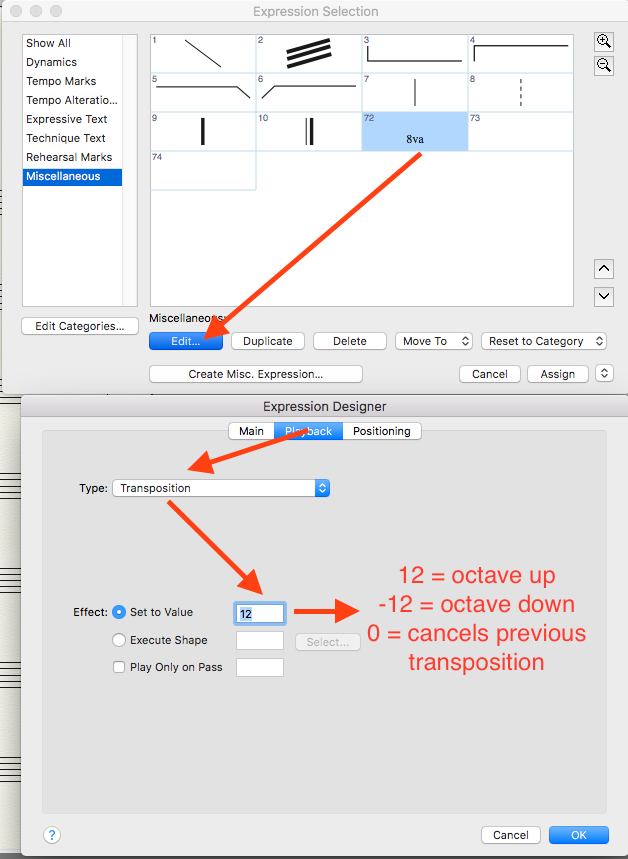
Task: Enable the Play Only on Pass checkbox
Action: pyautogui.click(x=120, y=667)
